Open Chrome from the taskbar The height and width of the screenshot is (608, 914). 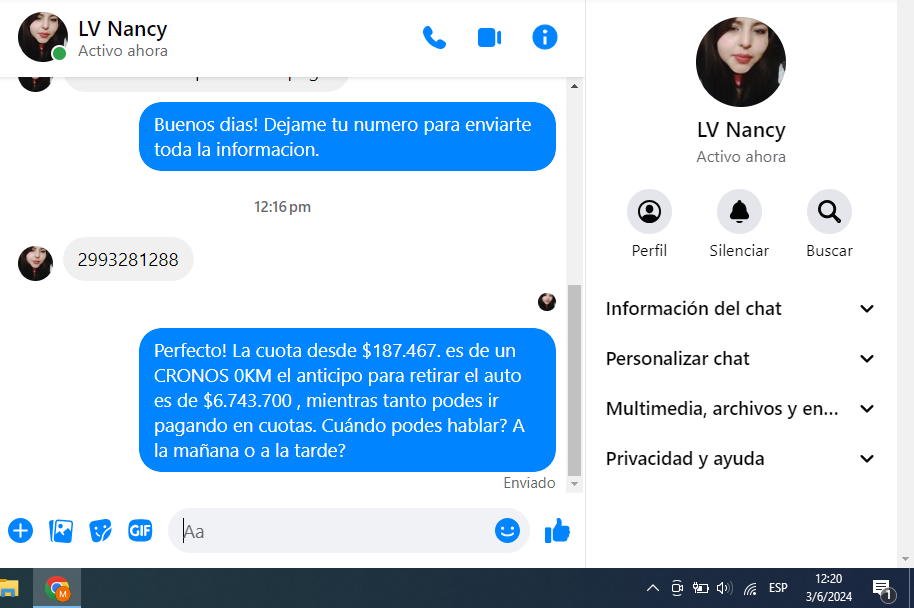(x=57, y=588)
